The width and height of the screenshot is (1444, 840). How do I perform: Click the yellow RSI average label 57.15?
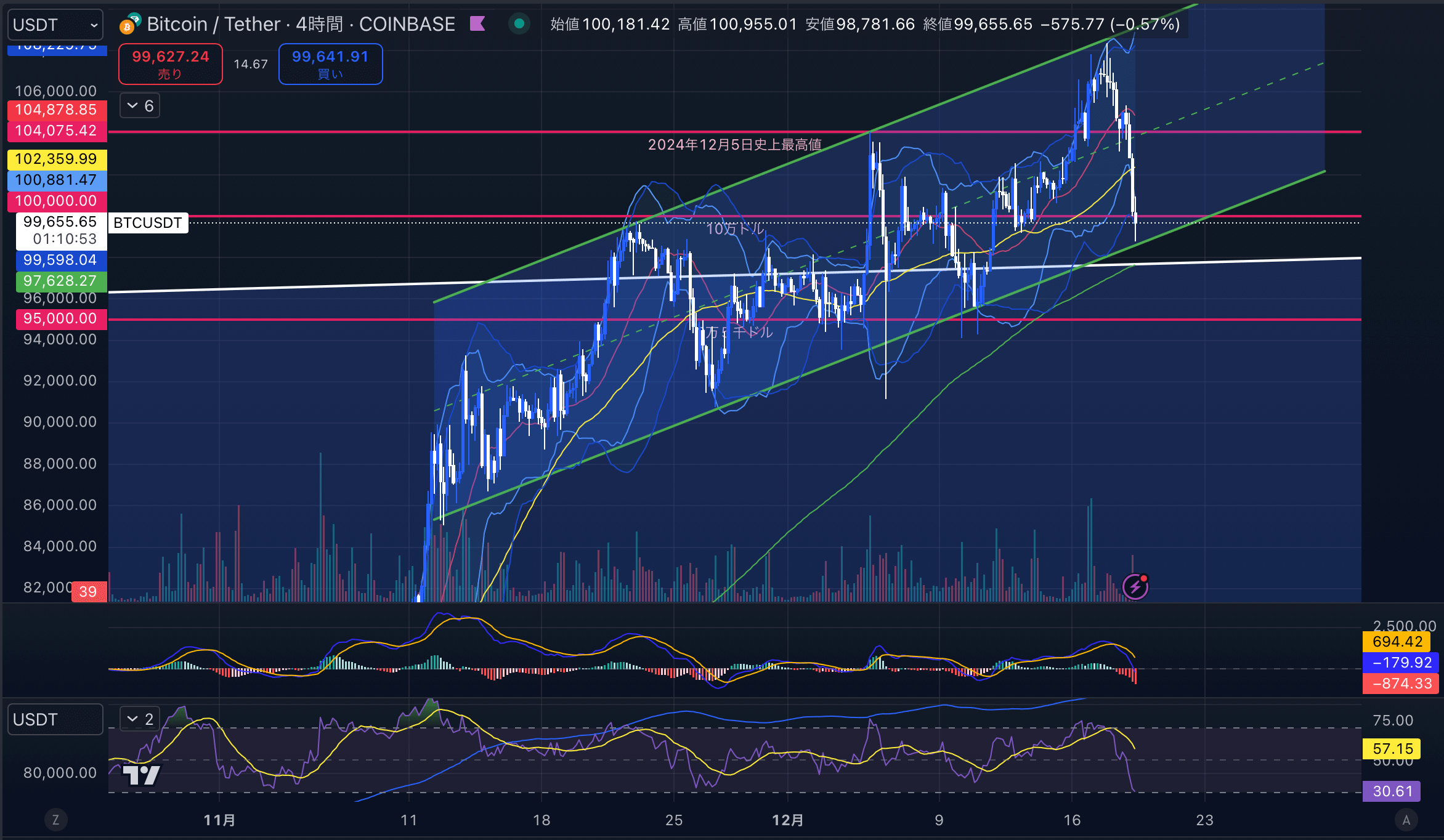coord(1392,749)
